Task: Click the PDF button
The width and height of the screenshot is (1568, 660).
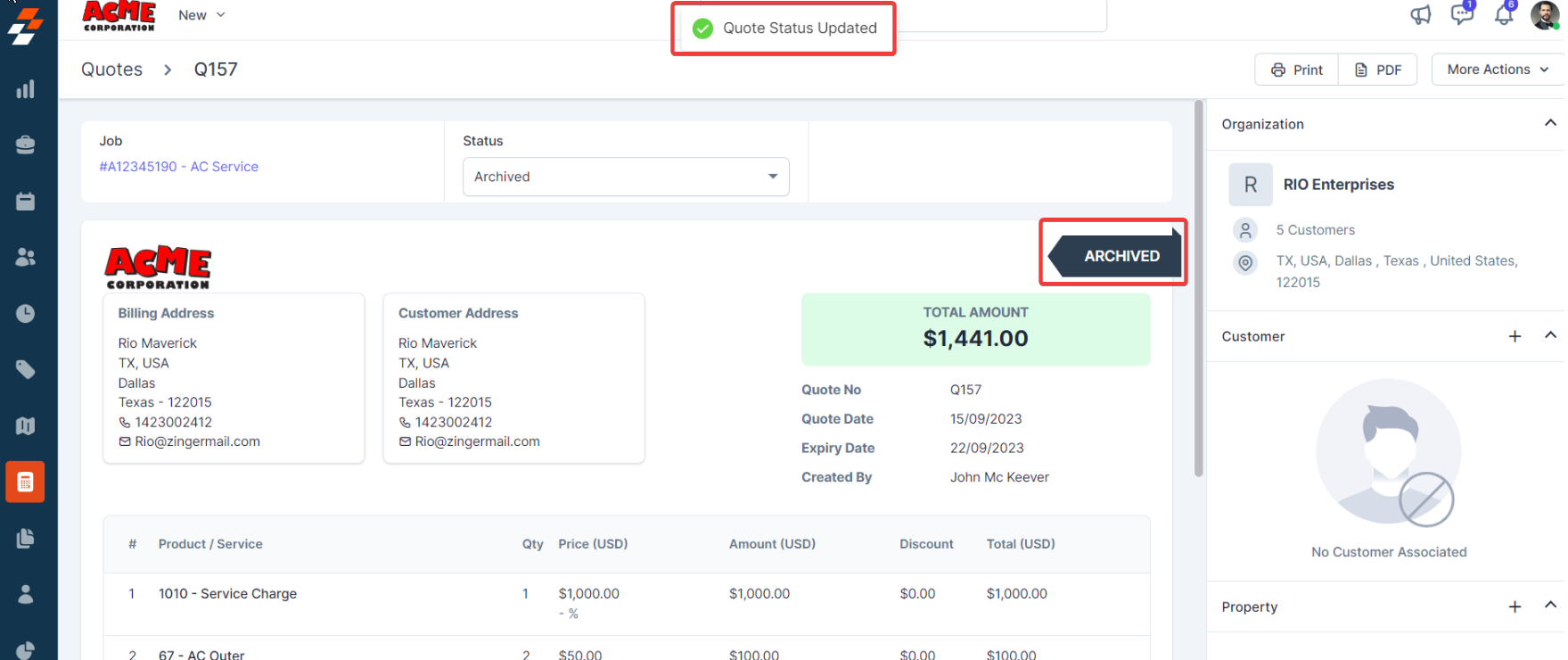Action: pyautogui.click(x=1378, y=70)
